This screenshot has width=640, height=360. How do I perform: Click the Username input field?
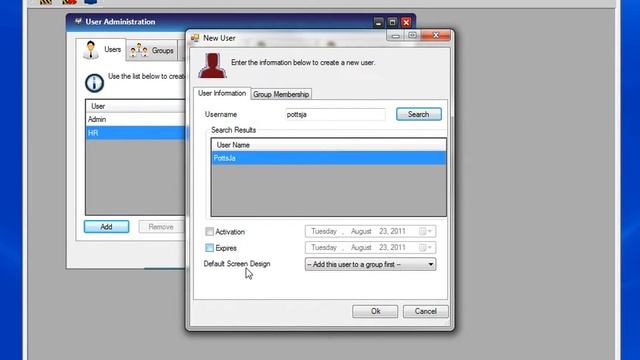pos(335,114)
